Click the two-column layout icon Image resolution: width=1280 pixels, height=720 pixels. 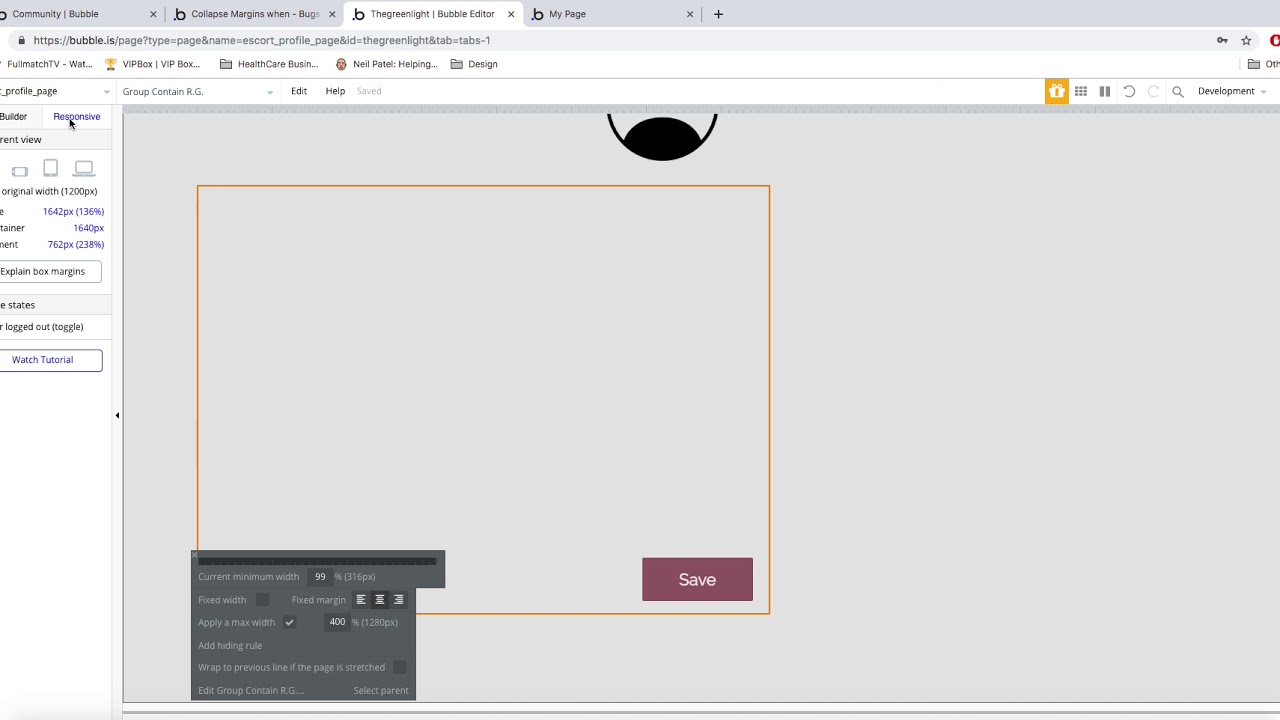[x=1105, y=91]
